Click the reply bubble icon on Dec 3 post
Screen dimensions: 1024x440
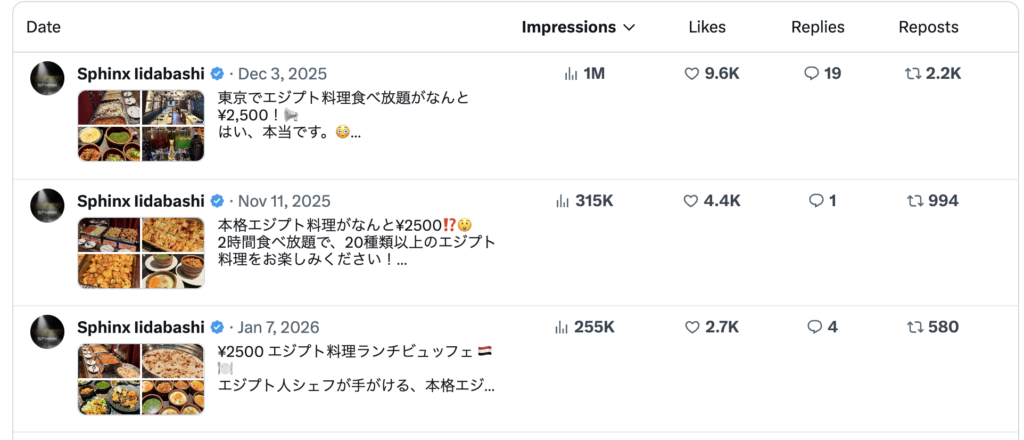[x=812, y=74]
